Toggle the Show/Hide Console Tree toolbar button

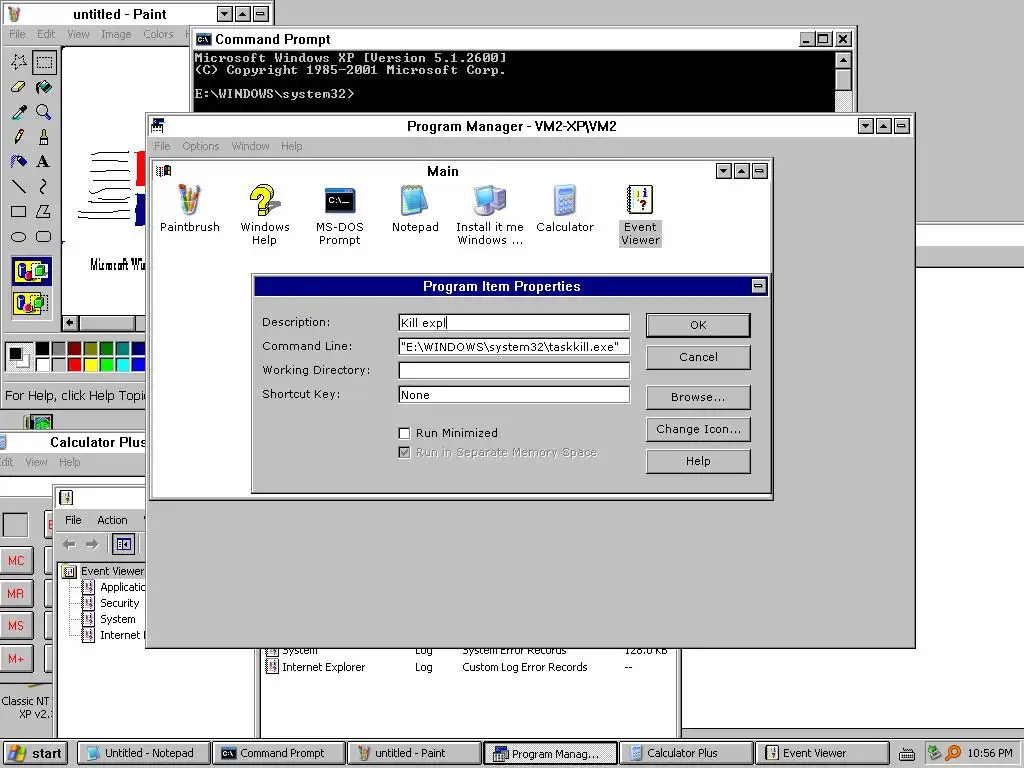coord(123,544)
